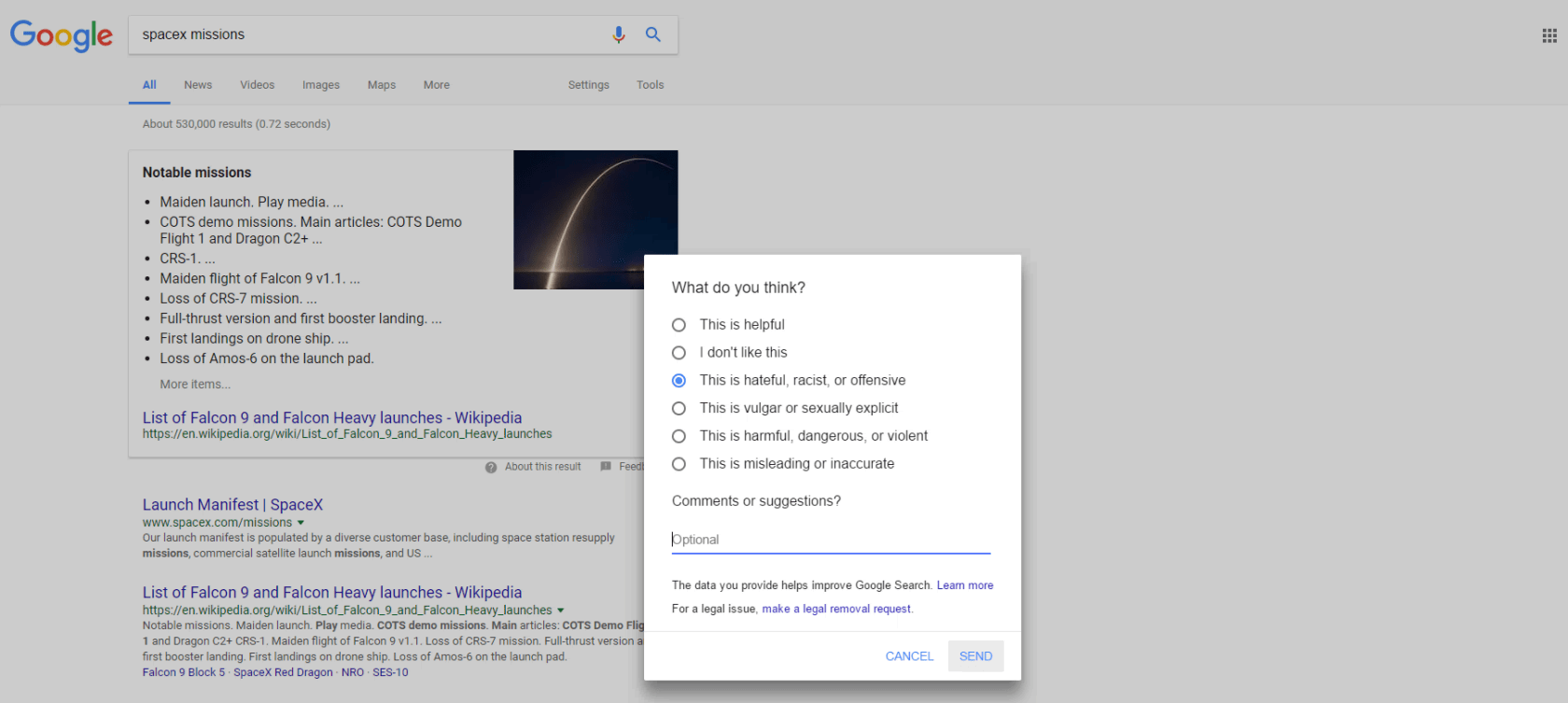Image resolution: width=1568 pixels, height=703 pixels.
Task: Click 'More items...' in Notable missions
Action: [x=195, y=385]
